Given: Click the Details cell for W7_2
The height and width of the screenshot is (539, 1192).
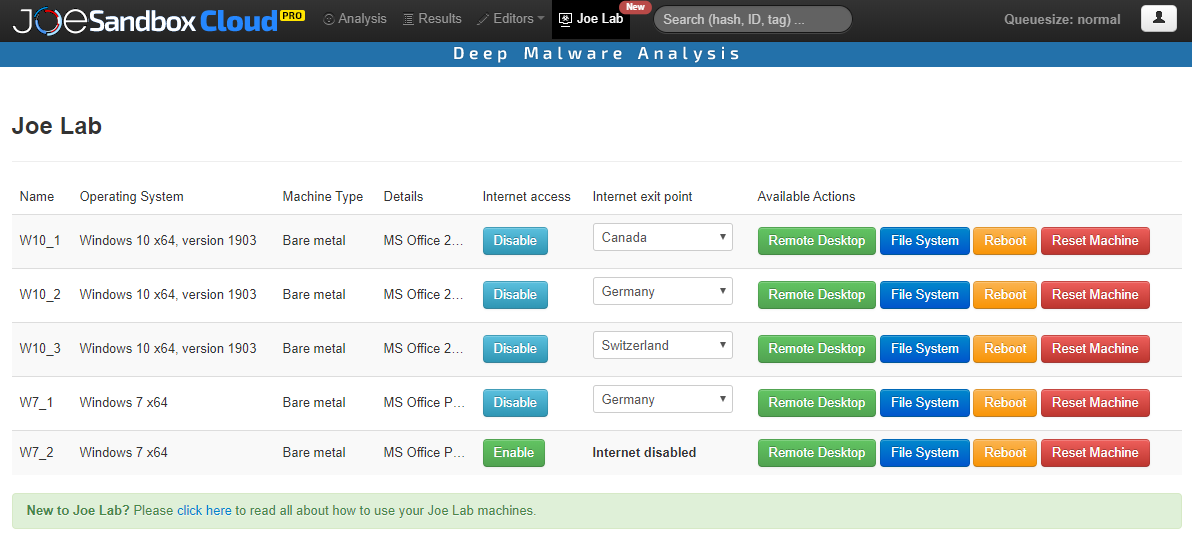Looking at the screenshot, I should [x=424, y=453].
